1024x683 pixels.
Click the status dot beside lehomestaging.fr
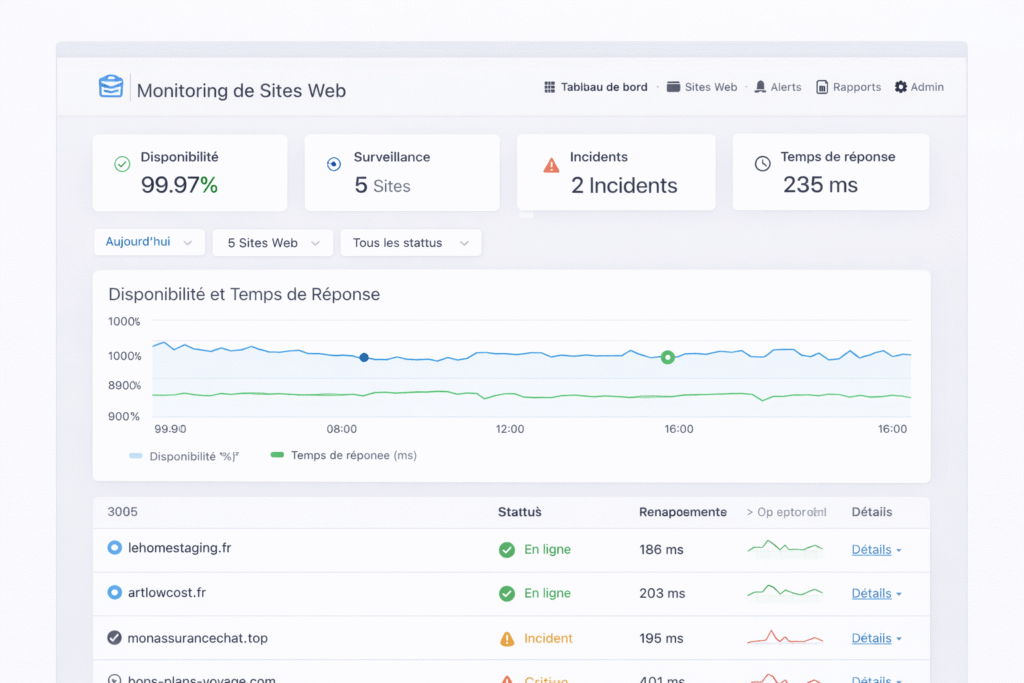tap(113, 548)
